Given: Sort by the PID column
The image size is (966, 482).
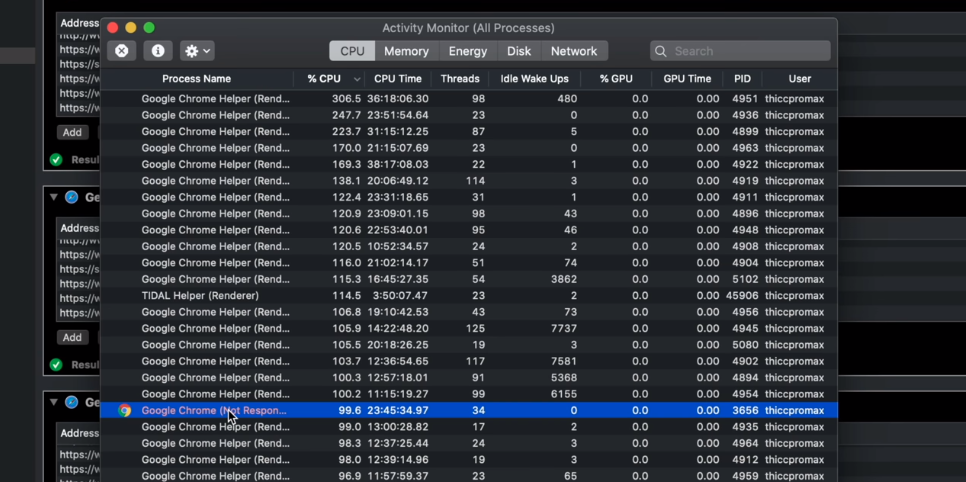Looking at the screenshot, I should (x=742, y=79).
